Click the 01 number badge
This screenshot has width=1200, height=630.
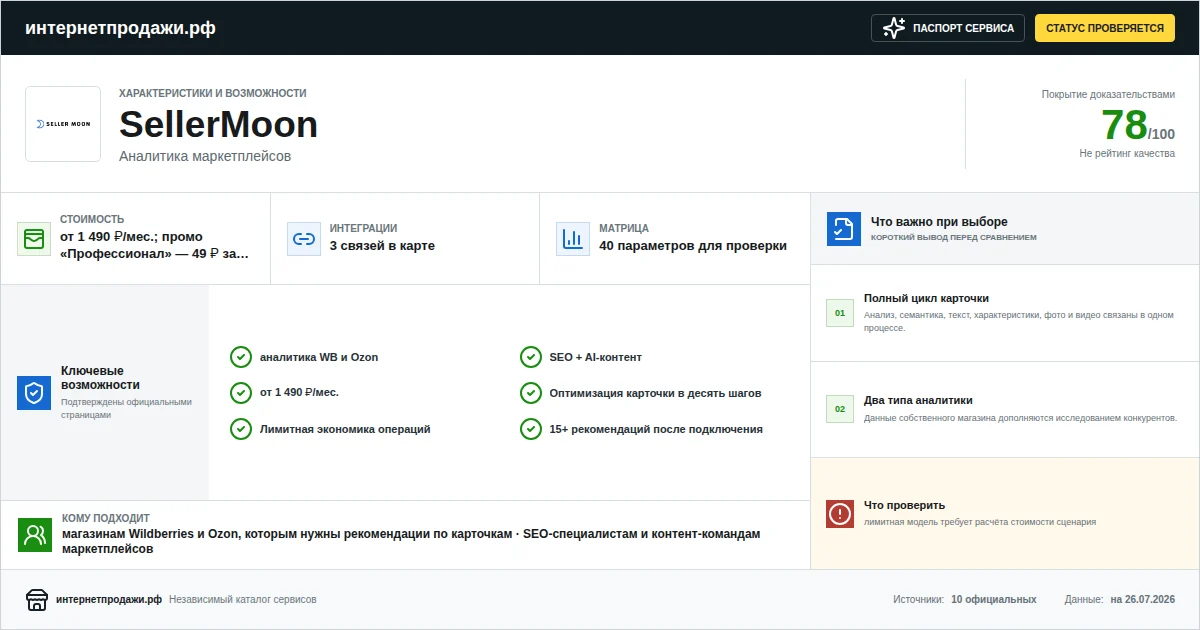click(840, 313)
